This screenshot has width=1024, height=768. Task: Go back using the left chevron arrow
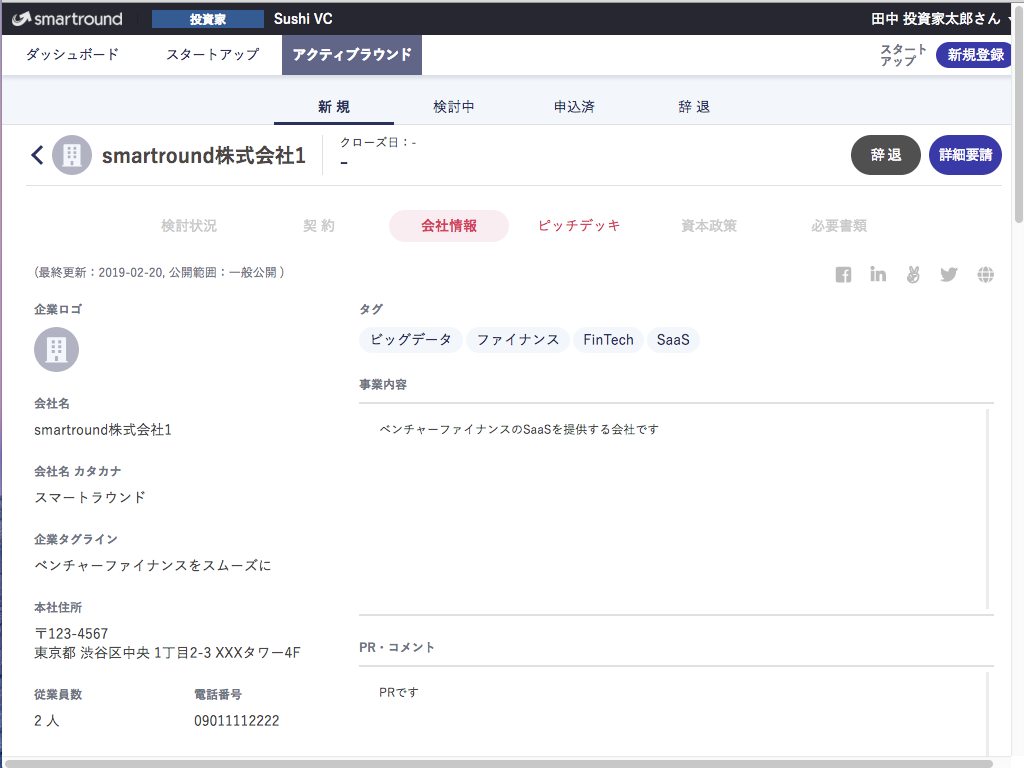37,155
